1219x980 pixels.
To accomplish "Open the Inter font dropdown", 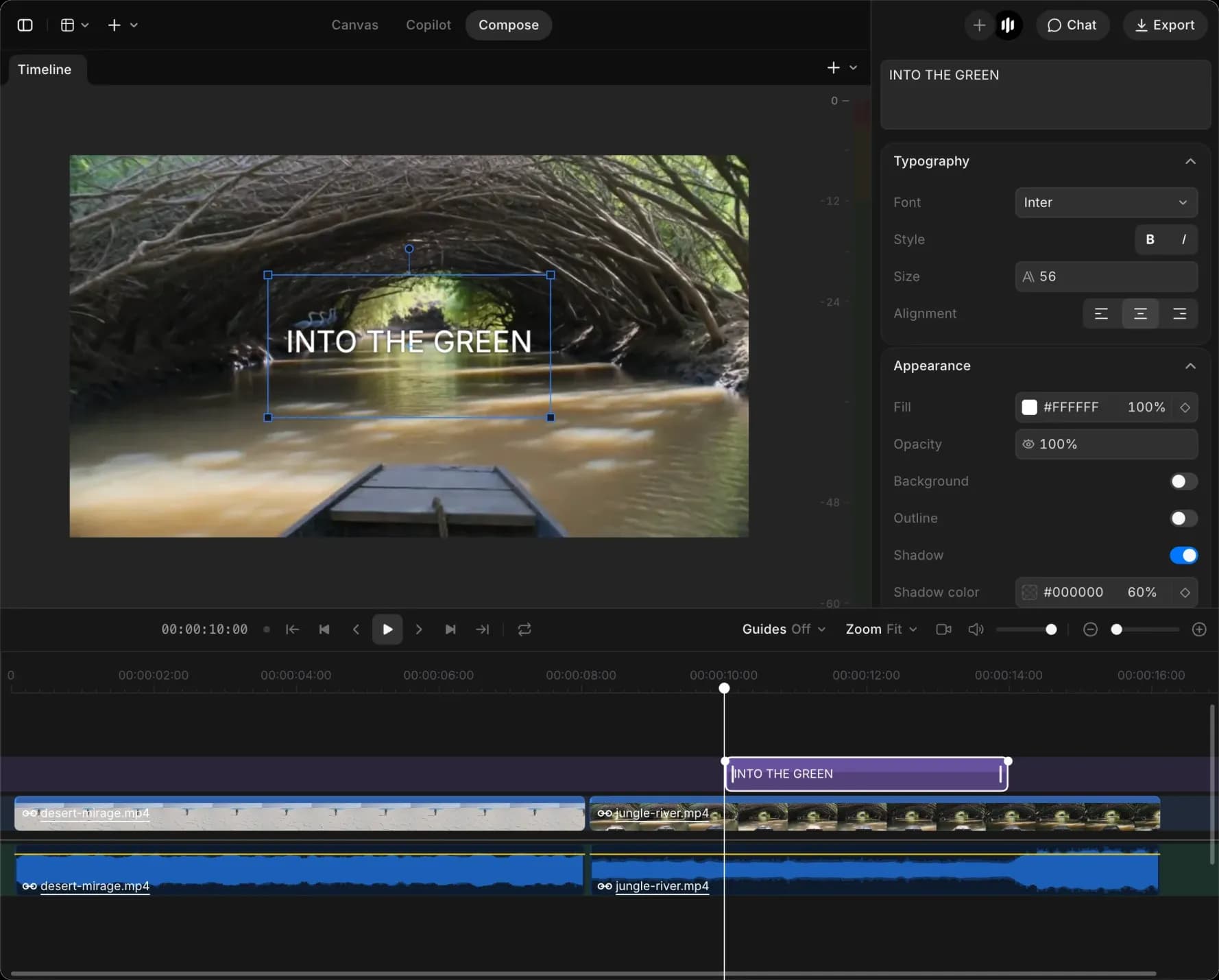I will pyautogui.click(x=1106, y=202).
